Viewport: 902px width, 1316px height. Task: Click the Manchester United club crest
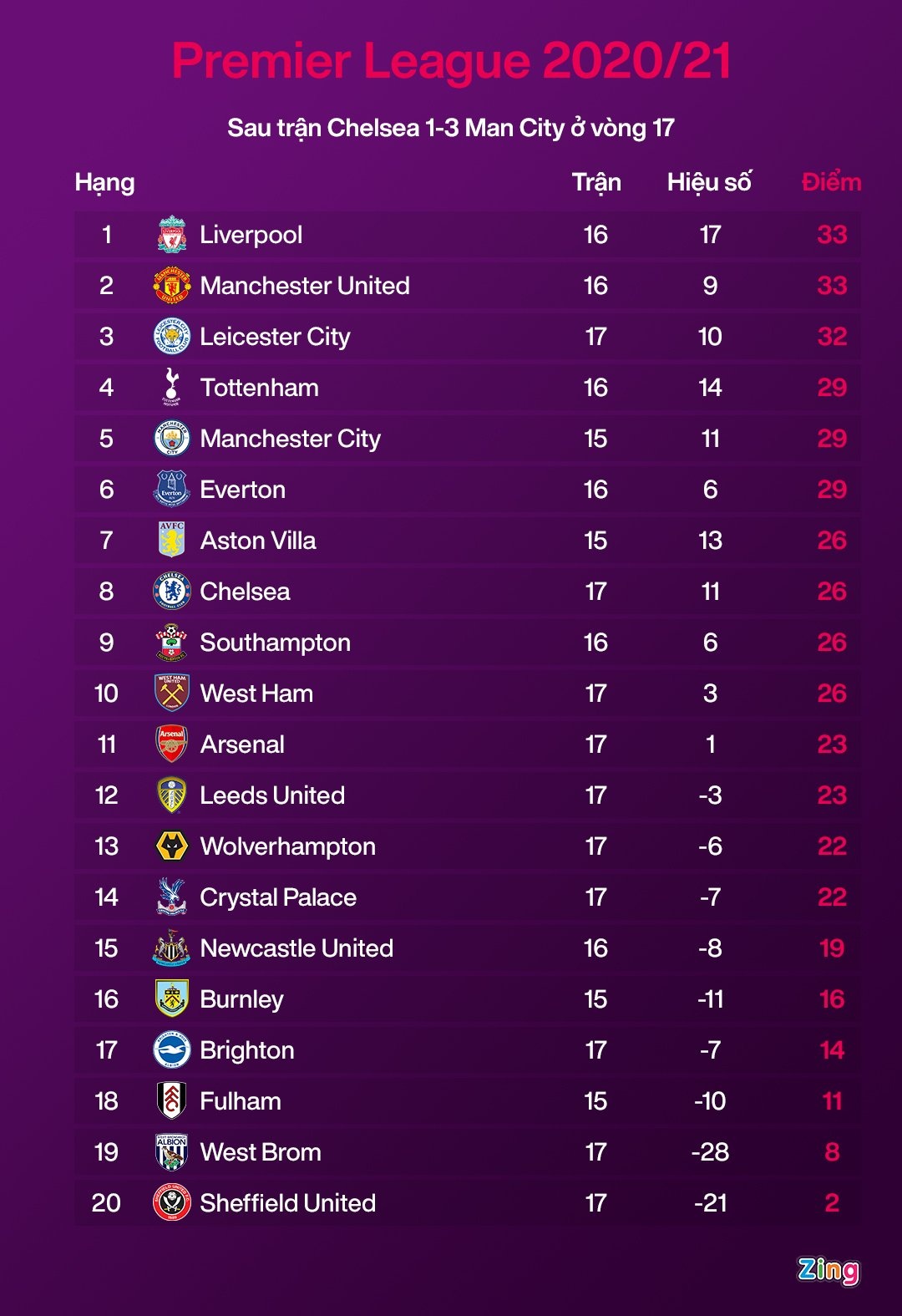click(x=172, y=286)
